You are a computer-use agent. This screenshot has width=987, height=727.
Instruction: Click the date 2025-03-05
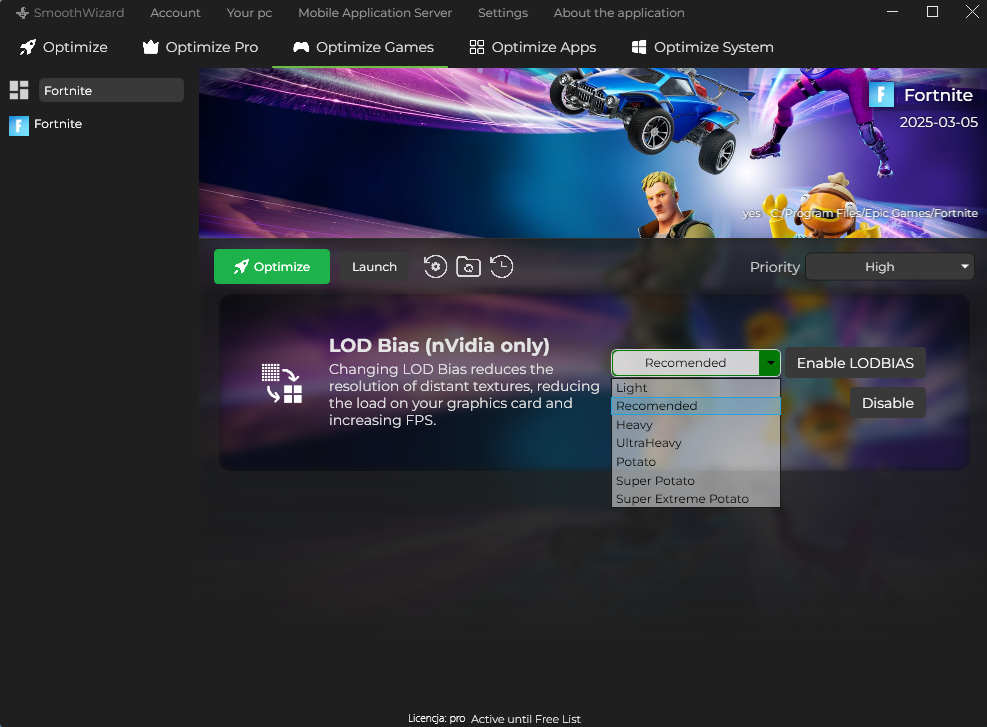click(939, 122)
